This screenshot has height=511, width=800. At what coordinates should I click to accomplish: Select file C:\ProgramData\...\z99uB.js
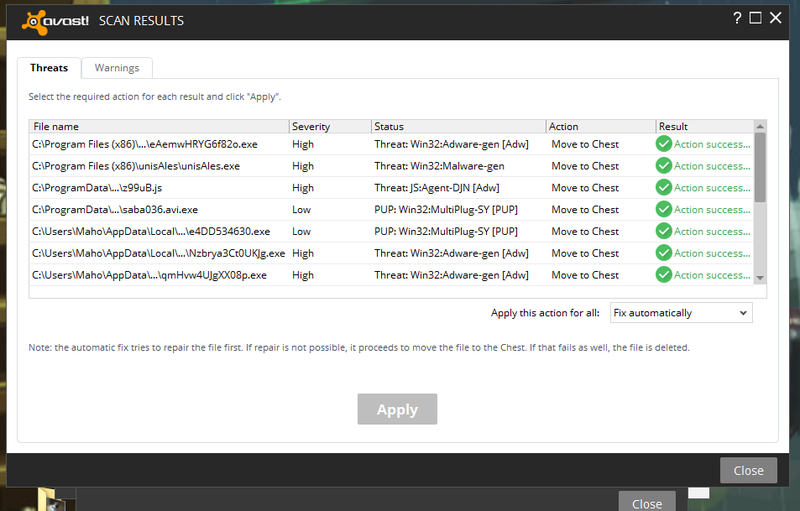(x=97, y=188)
